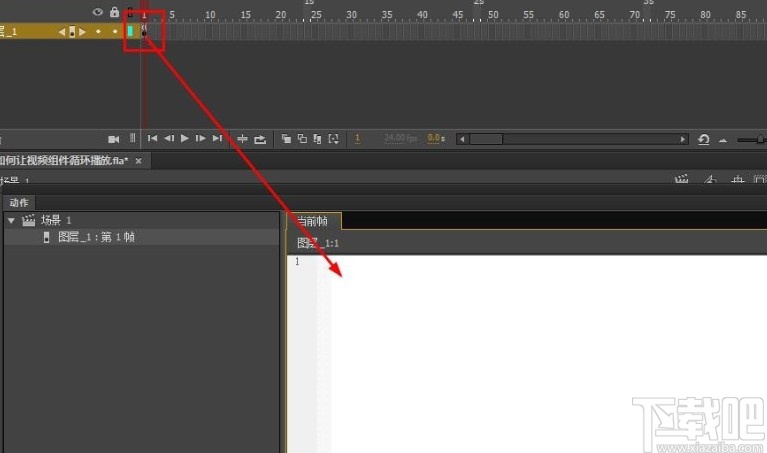Click the 图层_1:1 script label

318,243
